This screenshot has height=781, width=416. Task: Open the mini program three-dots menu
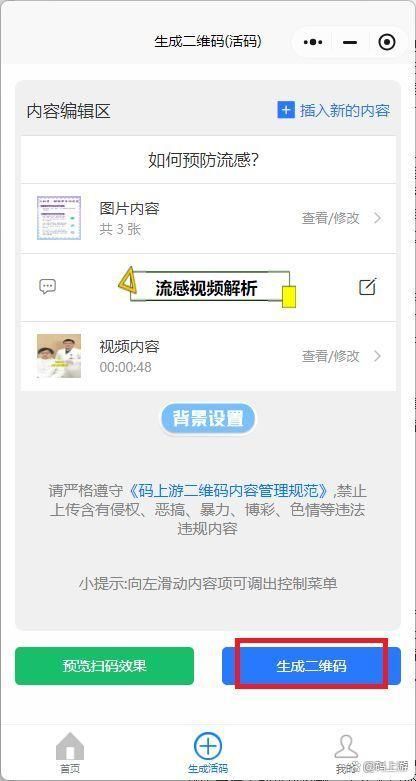click(313, 42)
